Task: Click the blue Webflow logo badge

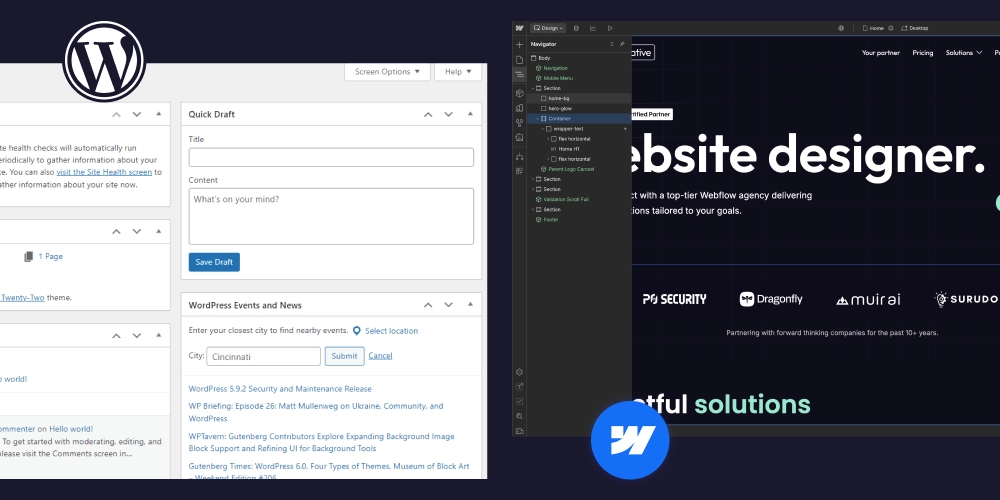Action: pos(630,440)
